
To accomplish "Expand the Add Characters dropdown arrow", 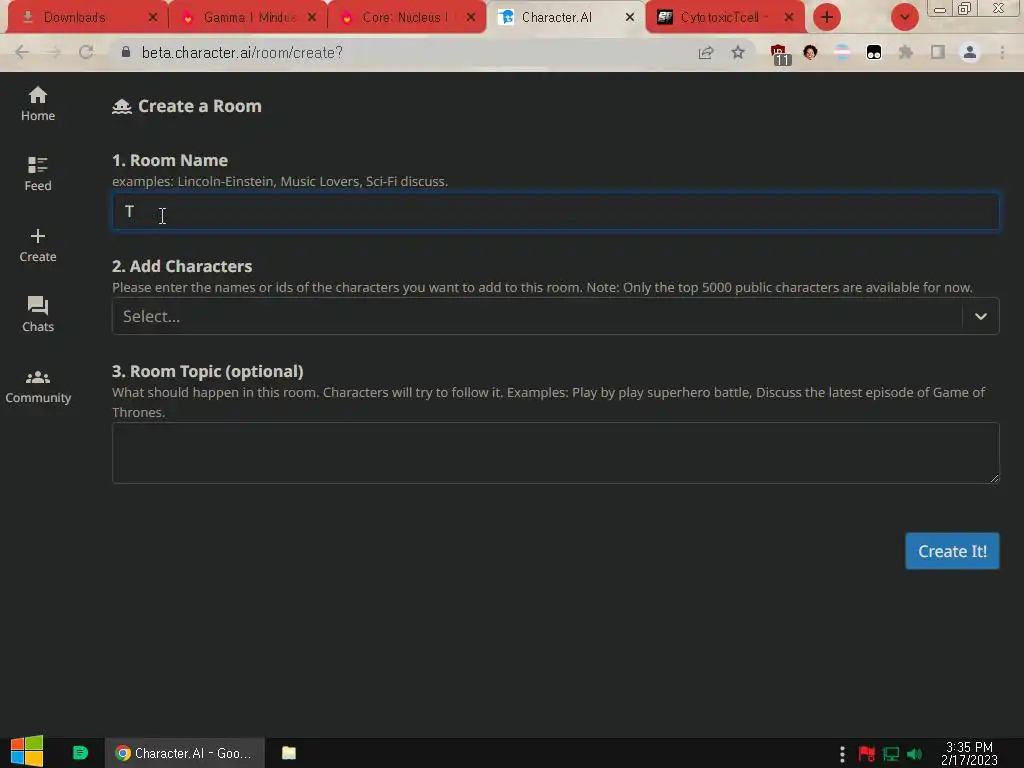I will pos(981,316).
